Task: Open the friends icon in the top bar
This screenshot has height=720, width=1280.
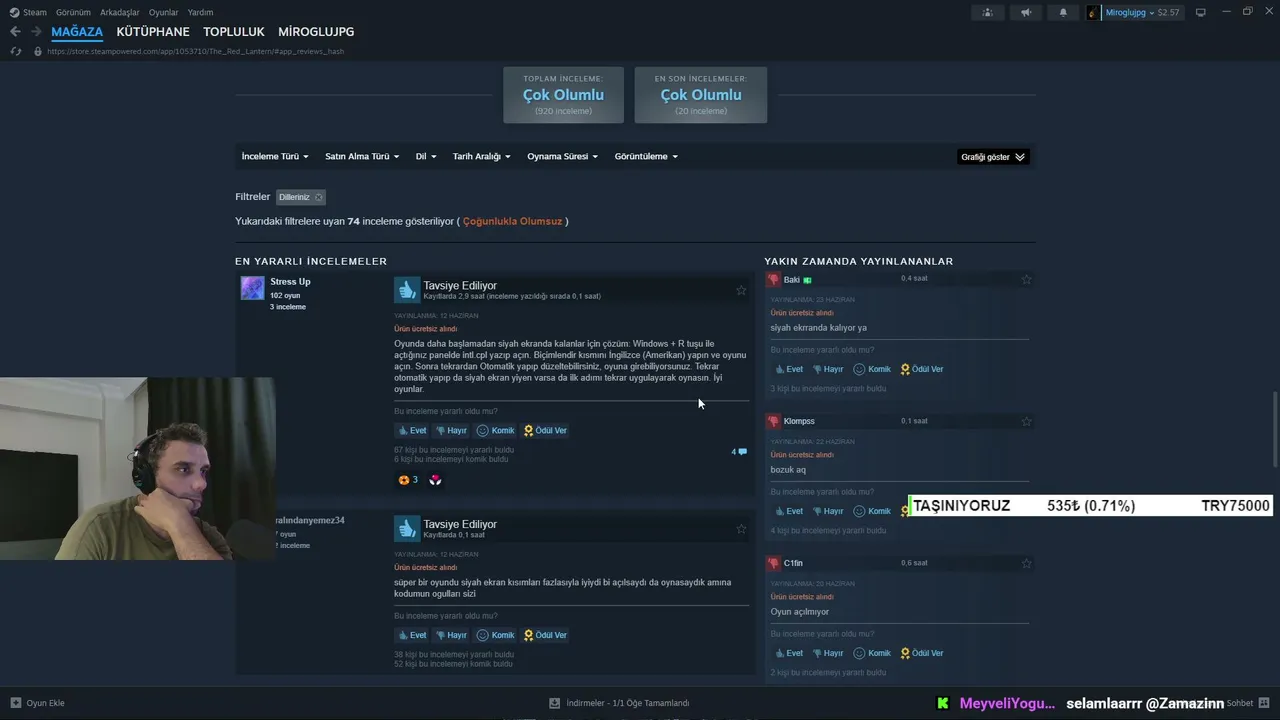Action: [988, 12]
